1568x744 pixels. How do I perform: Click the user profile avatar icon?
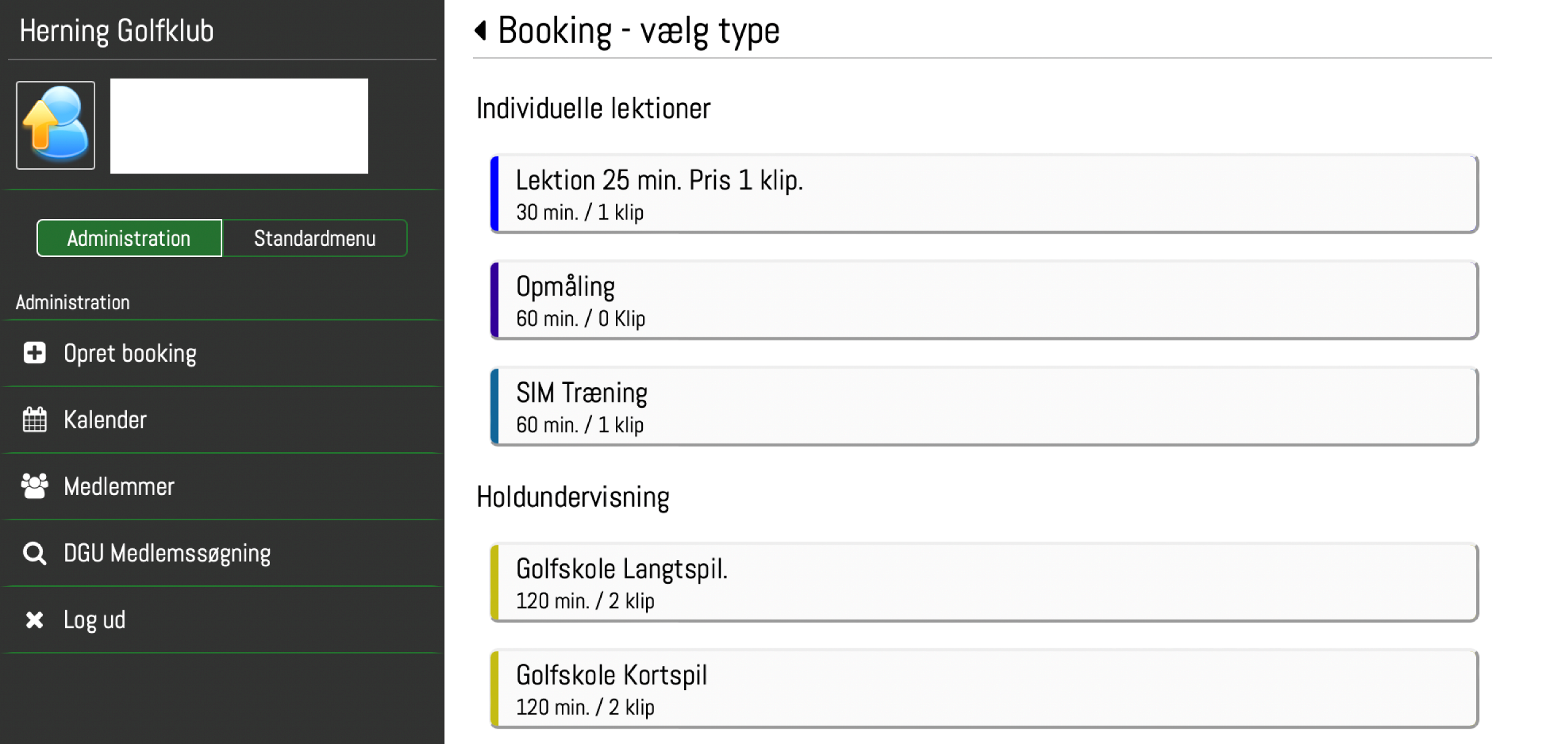[56, 125]
